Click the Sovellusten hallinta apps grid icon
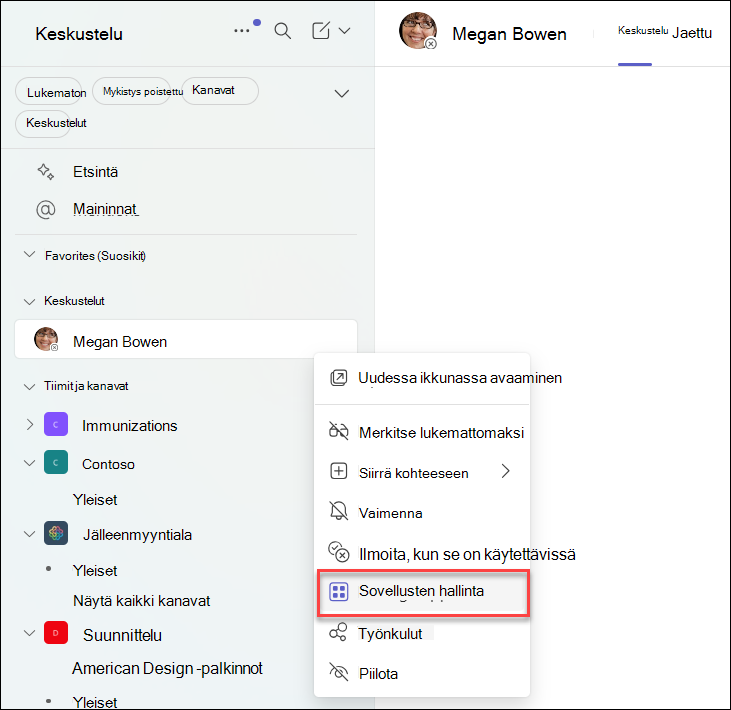 (x=338, y=592)
